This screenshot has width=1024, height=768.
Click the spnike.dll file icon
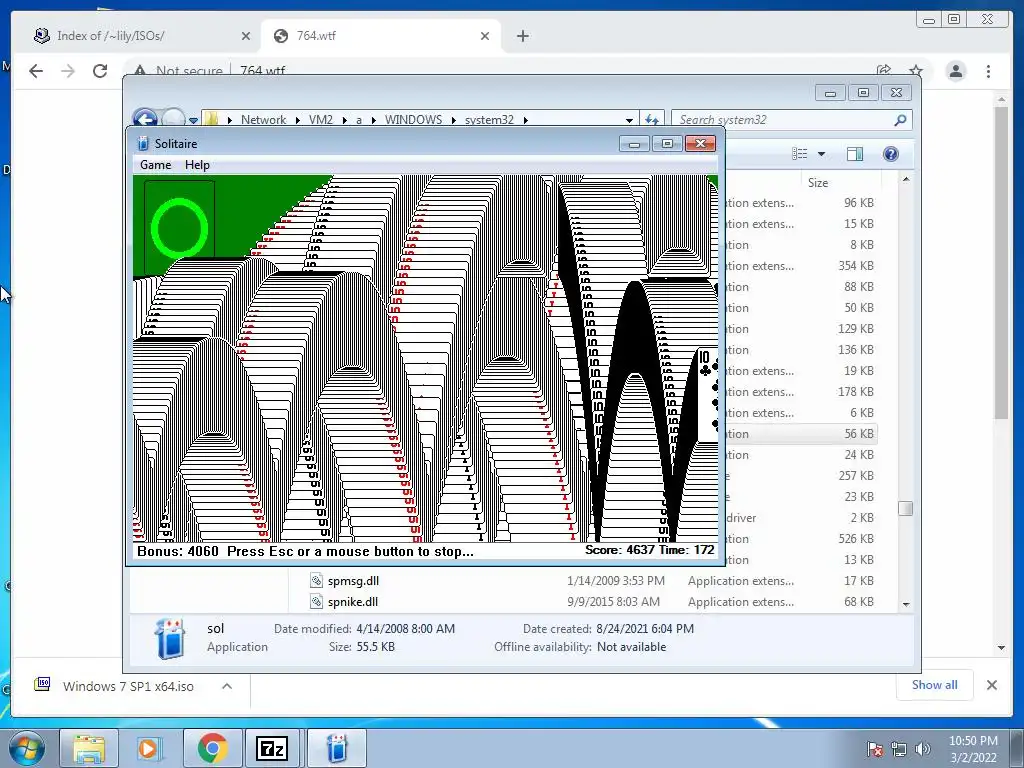[x=316, y=601]
